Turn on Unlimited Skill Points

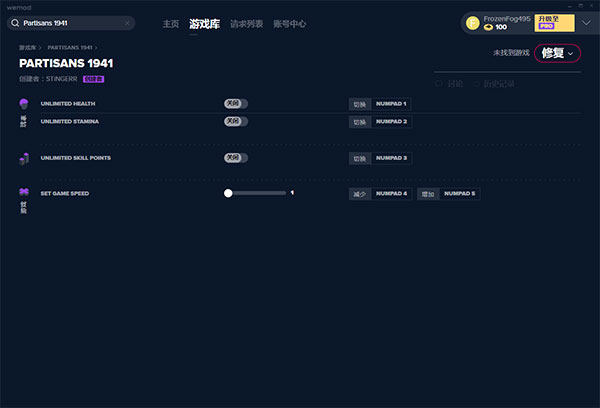pyautogui.click(x=235, y=158)
